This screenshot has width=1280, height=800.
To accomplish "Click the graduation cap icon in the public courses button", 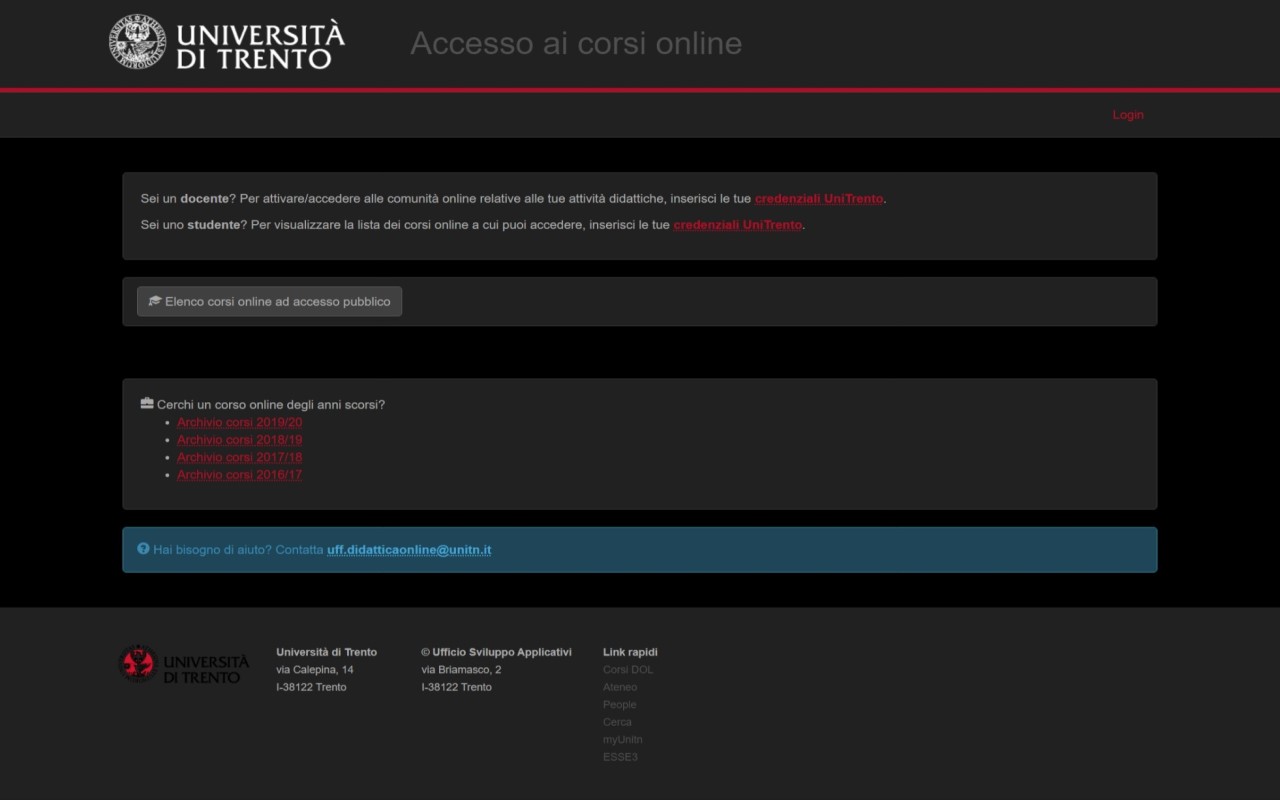I will (155, 301).
